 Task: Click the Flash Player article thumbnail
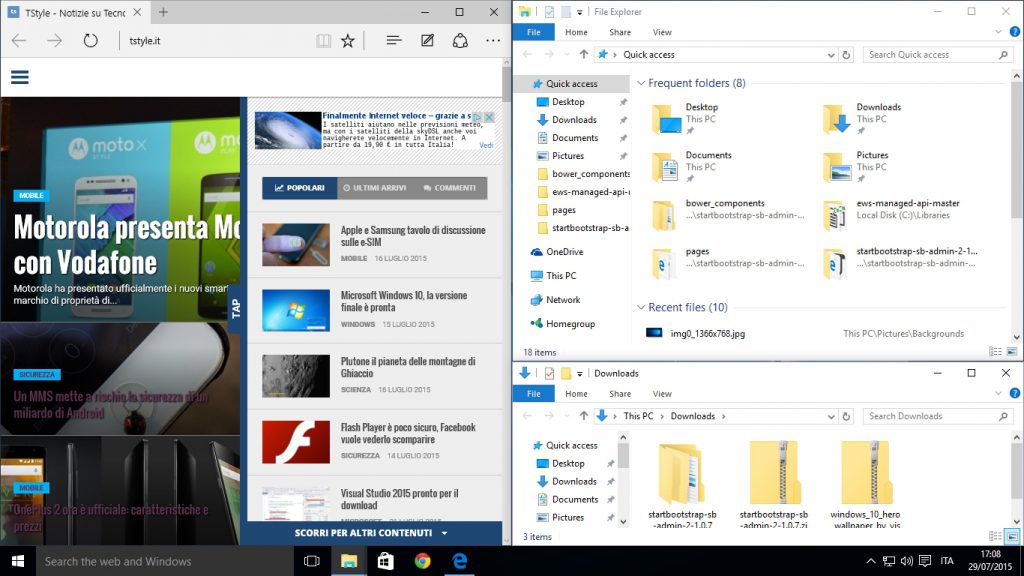click(296, 442)
